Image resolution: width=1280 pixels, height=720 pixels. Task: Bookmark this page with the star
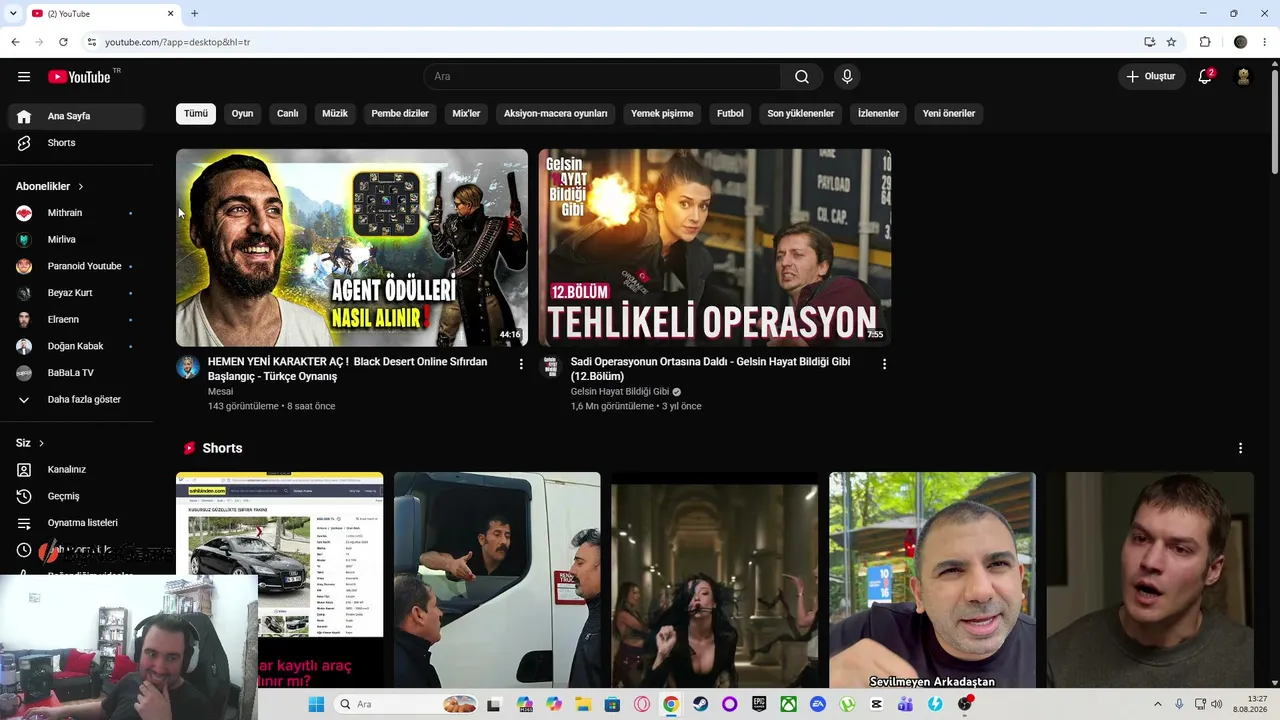[x=1171, y=42]
